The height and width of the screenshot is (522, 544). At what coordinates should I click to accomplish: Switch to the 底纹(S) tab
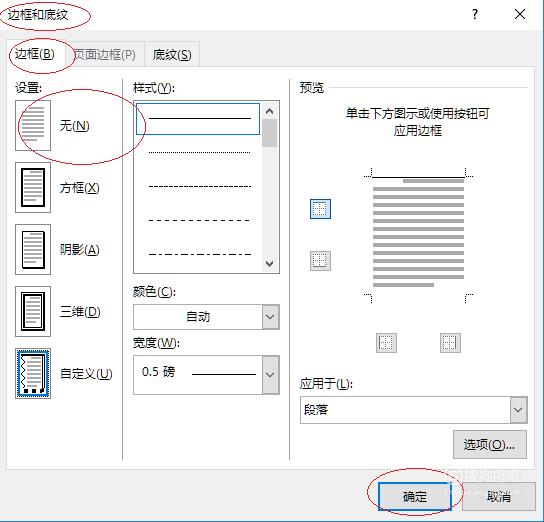click(x=172, y=54)
